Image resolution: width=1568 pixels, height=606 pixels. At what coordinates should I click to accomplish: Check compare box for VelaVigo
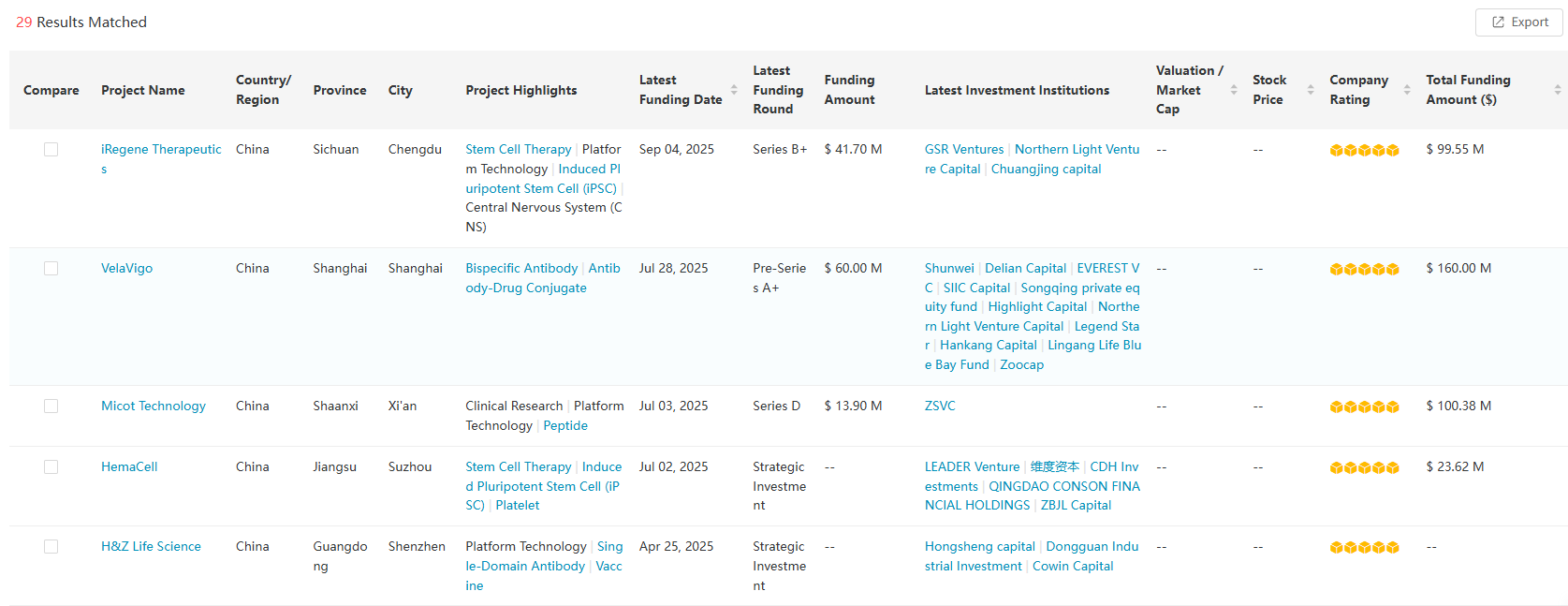(51, 269)
